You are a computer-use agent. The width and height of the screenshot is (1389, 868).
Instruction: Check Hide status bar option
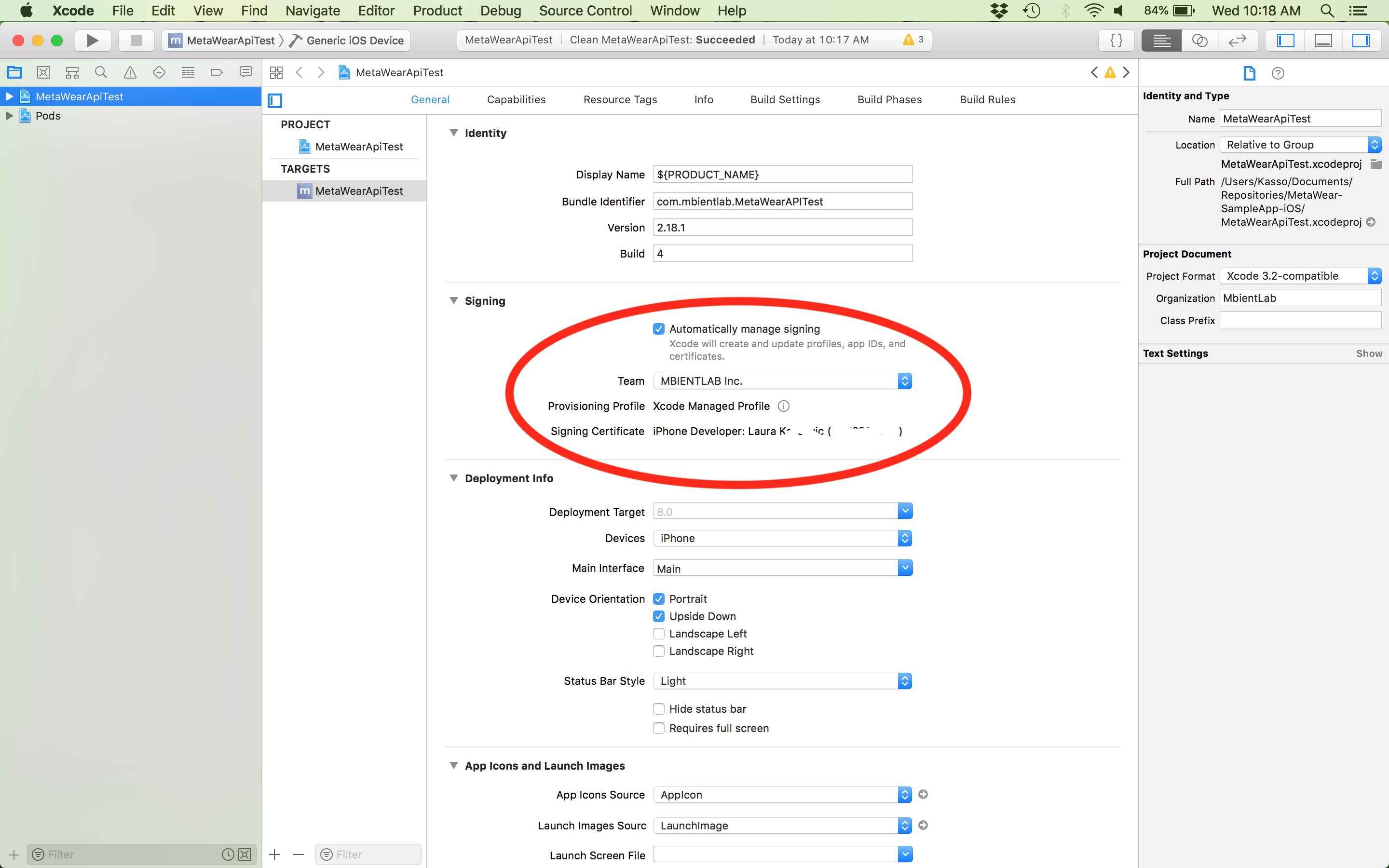point(659,709)
